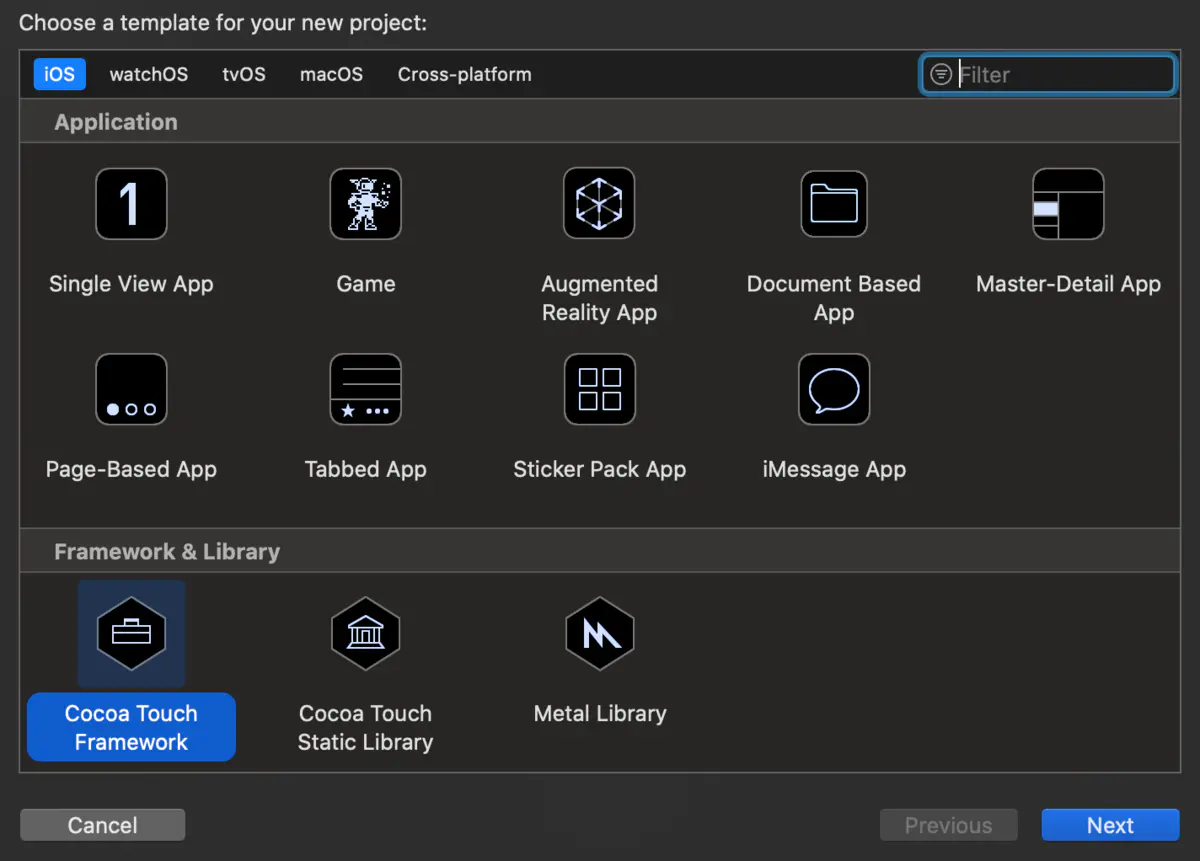
Task: Focus the Filter text field
Action: [1047, 74]
